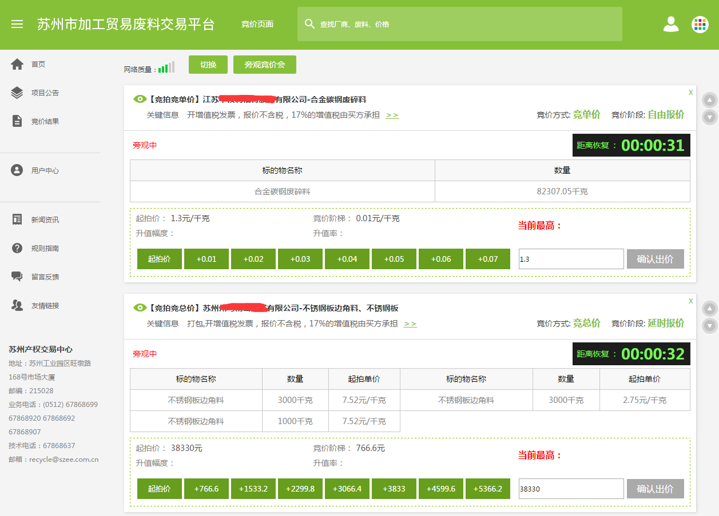This screenshot has width=719, height=516.
Task: Open 留言反馈 feedback page
Action: 44,277
